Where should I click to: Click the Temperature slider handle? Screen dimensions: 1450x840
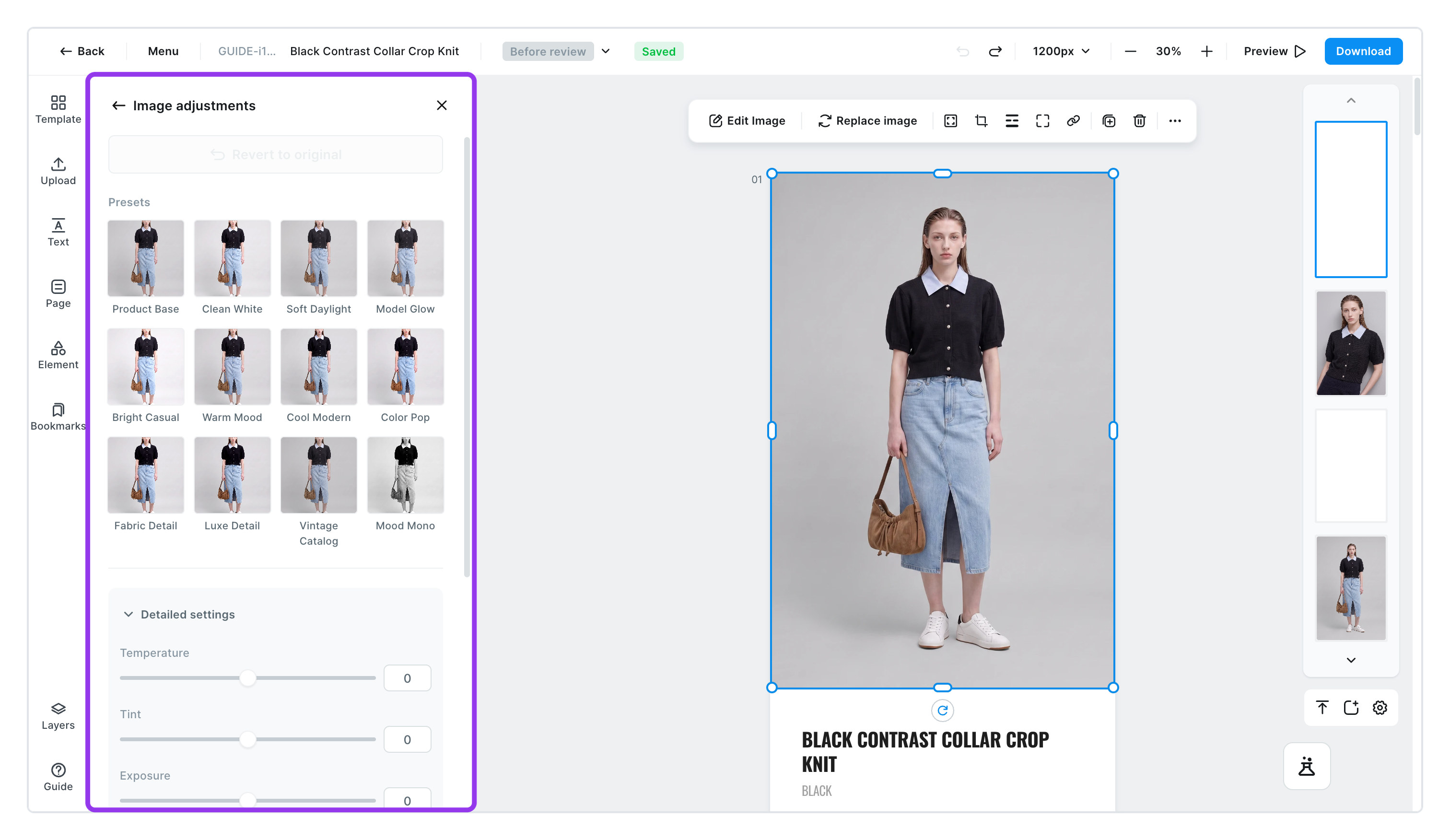[x=247, y=678]
